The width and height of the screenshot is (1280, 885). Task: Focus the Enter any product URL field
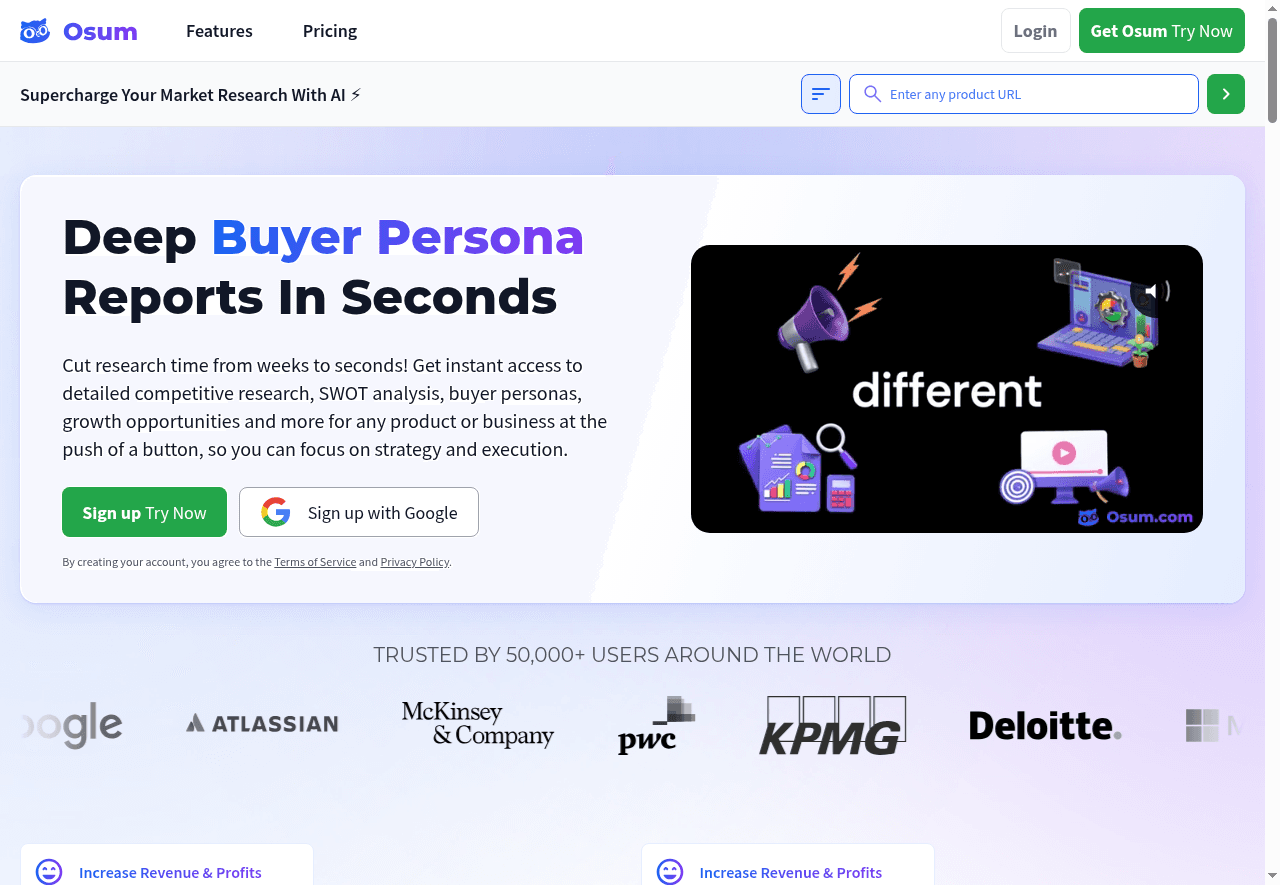pos(1024,94)
